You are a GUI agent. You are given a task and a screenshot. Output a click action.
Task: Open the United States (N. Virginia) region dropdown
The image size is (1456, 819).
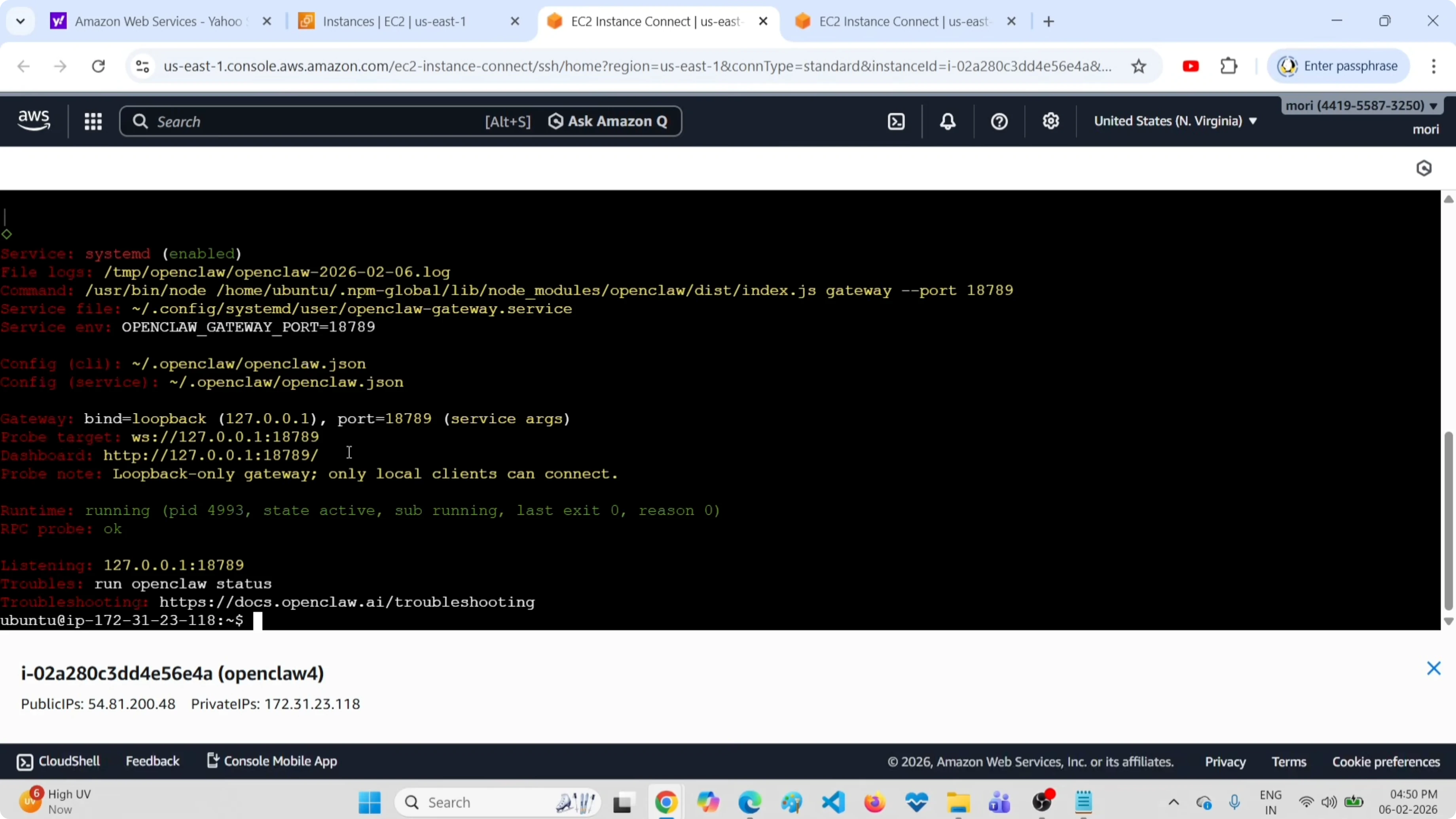coord(1175,120)
